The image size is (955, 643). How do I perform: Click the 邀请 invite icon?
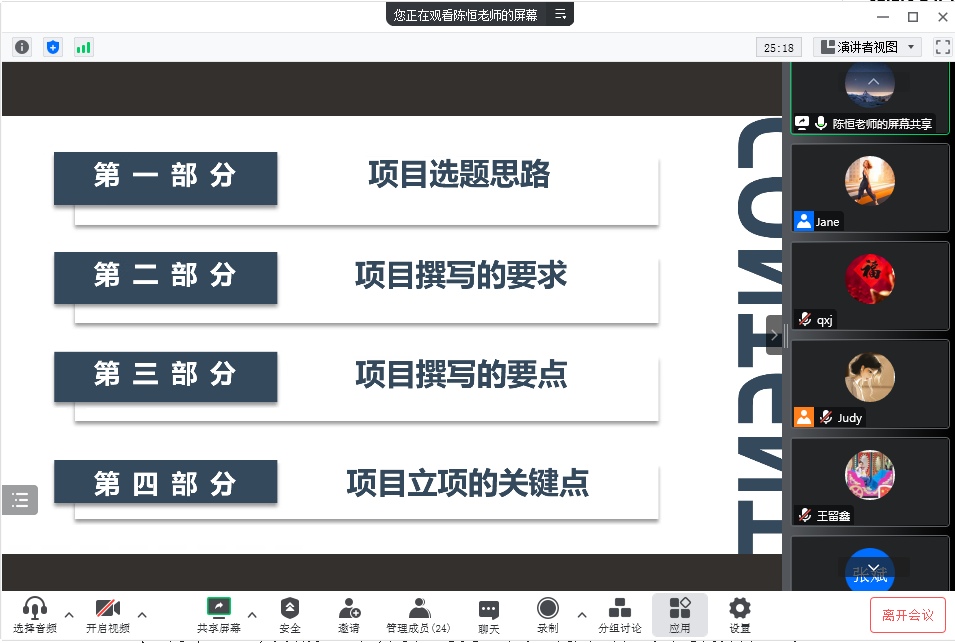pos(349,608)
